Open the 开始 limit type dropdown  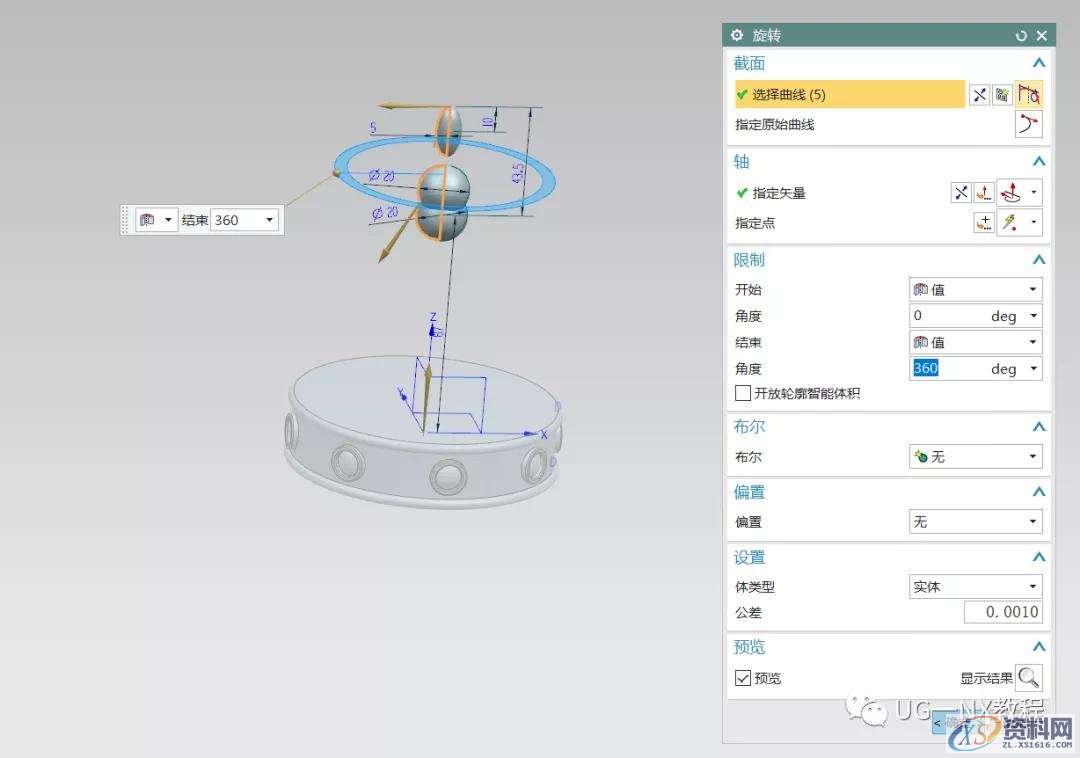975,290
